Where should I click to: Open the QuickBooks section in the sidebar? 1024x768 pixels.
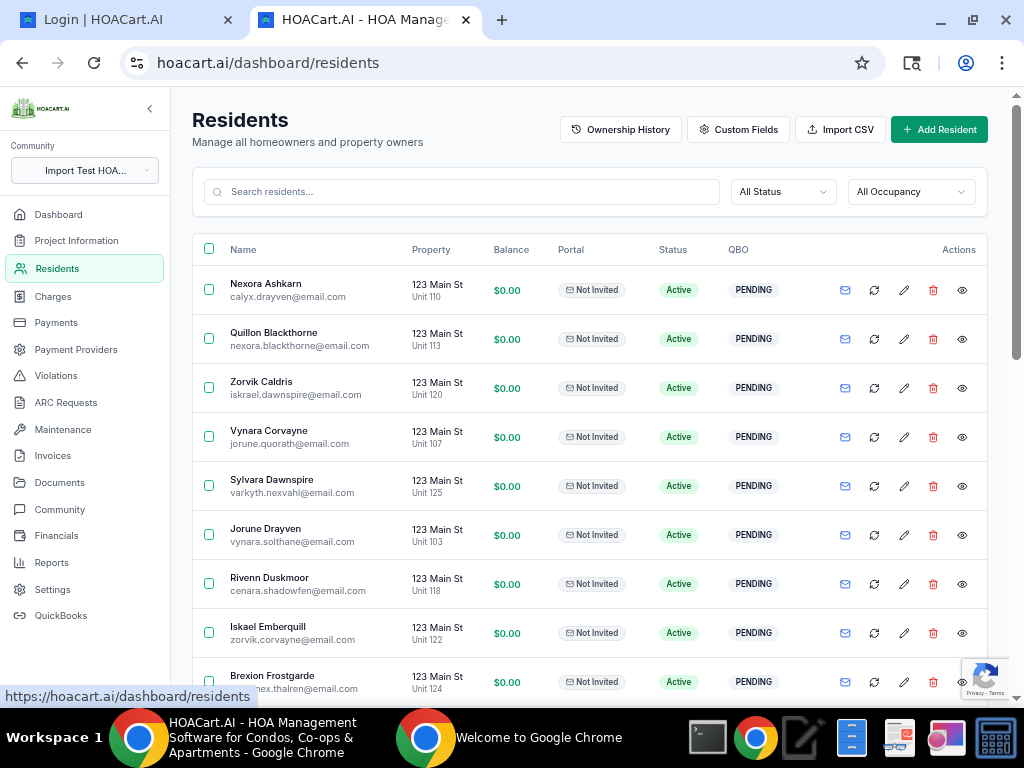pyautogui.click(x=58, y=615)
